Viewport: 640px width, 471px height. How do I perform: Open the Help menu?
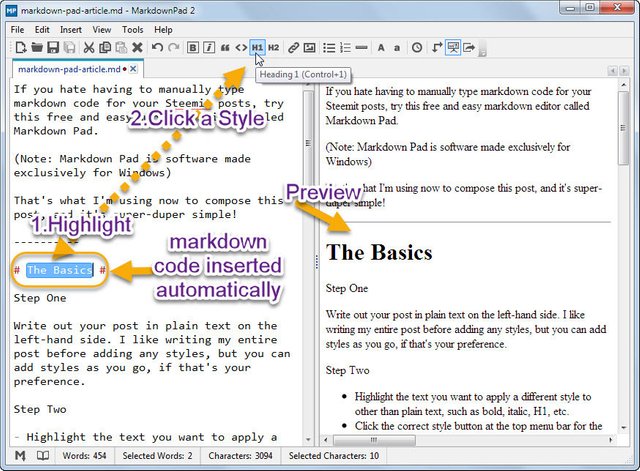163,30
